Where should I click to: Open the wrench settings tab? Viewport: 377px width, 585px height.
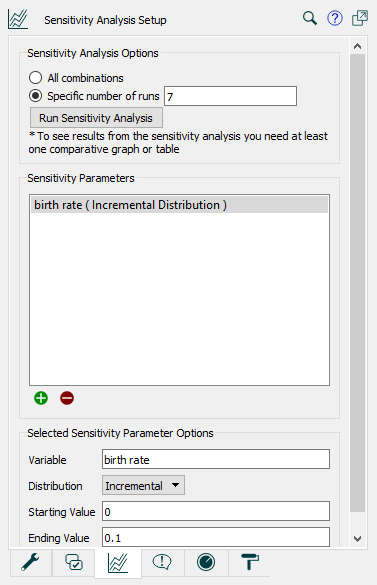30,562
